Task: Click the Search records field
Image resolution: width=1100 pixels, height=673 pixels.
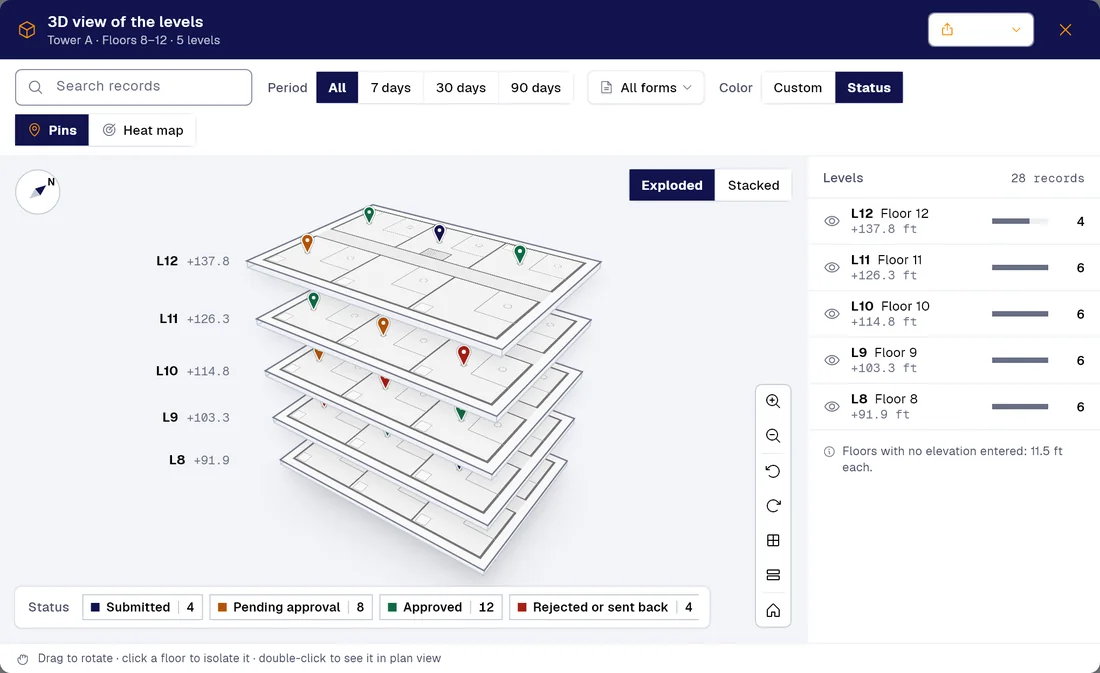Action: coord(133,87)
